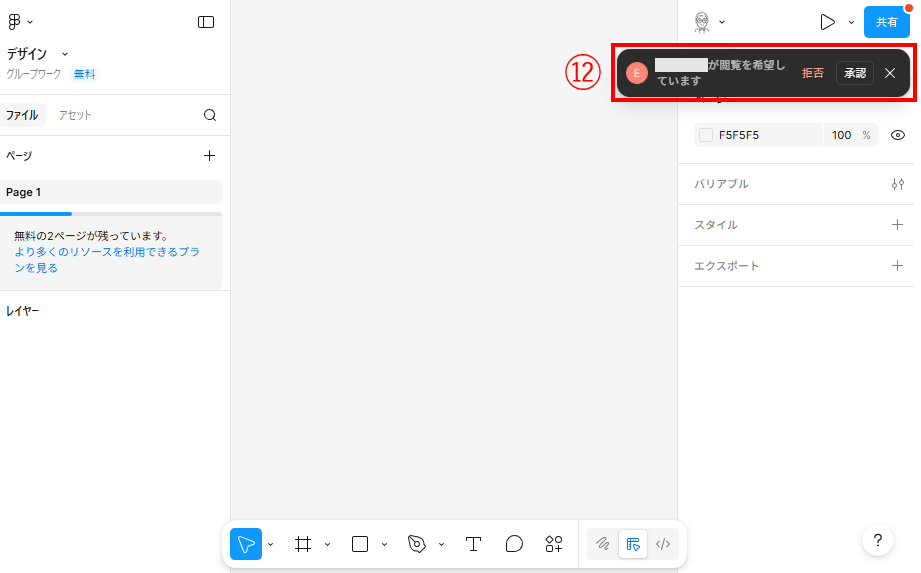Select the Pen tool
Screen dimensions: 921x573
417,544
